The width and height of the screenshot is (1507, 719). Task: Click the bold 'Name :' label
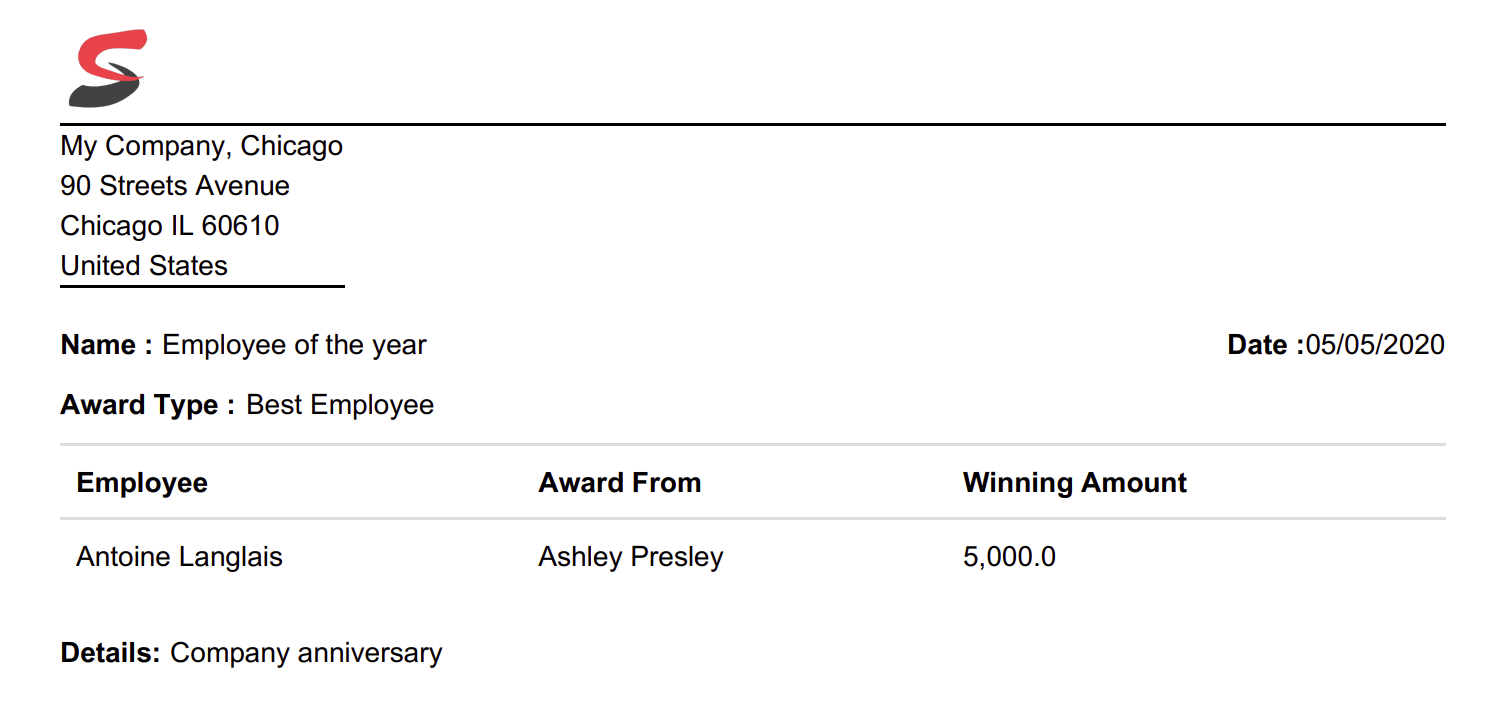pos(107,345)
